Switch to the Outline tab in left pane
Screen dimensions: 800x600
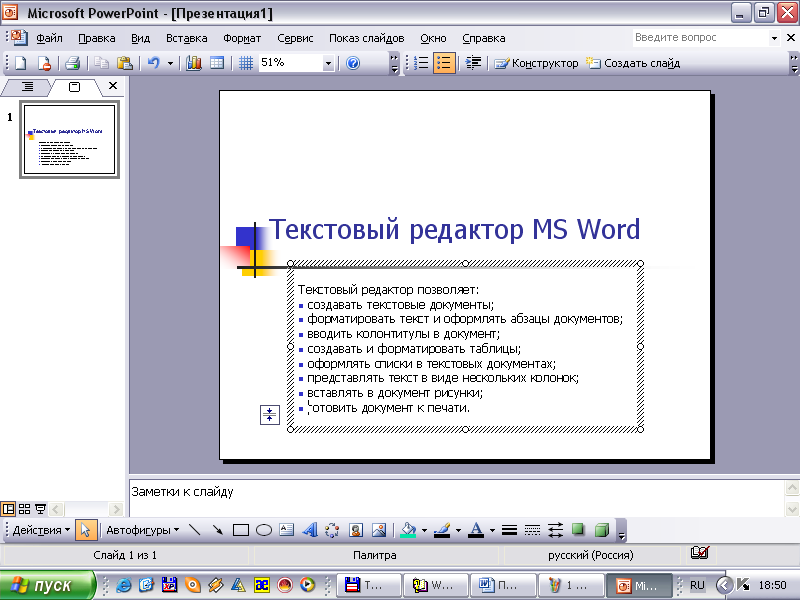click(x=28, y=87)
